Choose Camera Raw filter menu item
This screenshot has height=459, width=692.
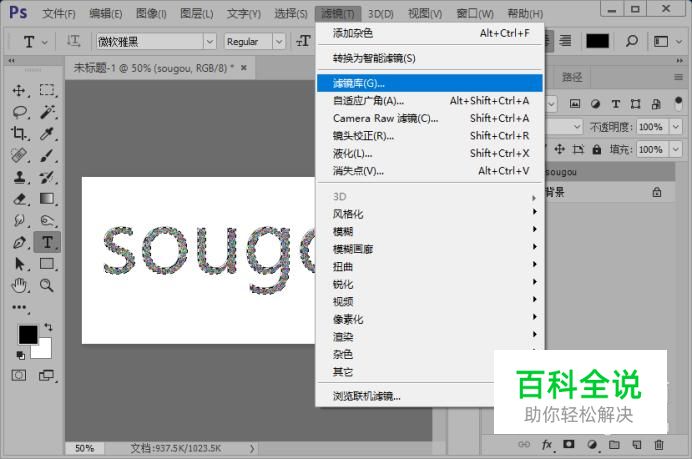pyautogui.click(x=429, y=118)
